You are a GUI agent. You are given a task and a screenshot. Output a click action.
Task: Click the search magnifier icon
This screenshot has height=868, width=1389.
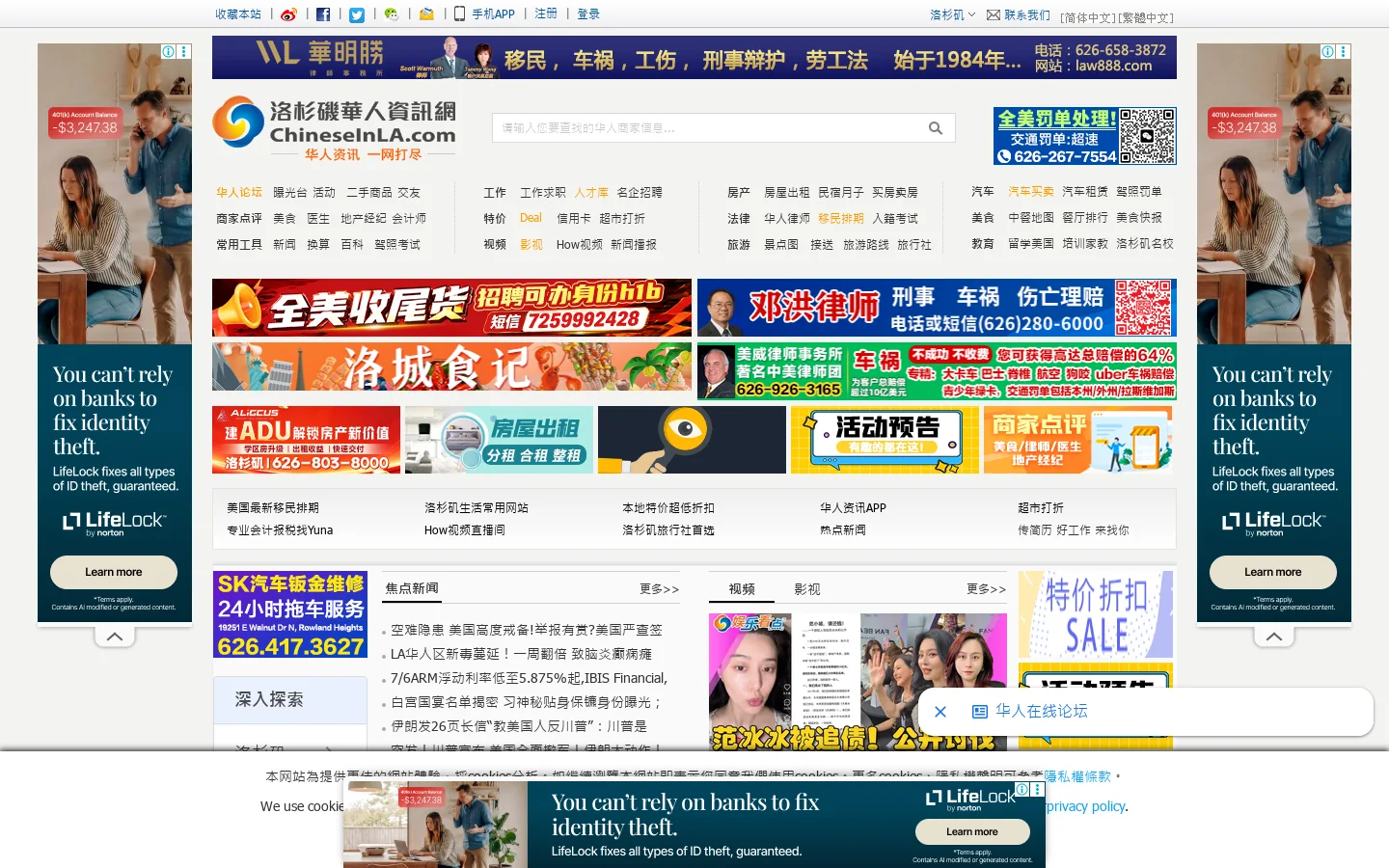pyautogui.click(x=935, y=128)
